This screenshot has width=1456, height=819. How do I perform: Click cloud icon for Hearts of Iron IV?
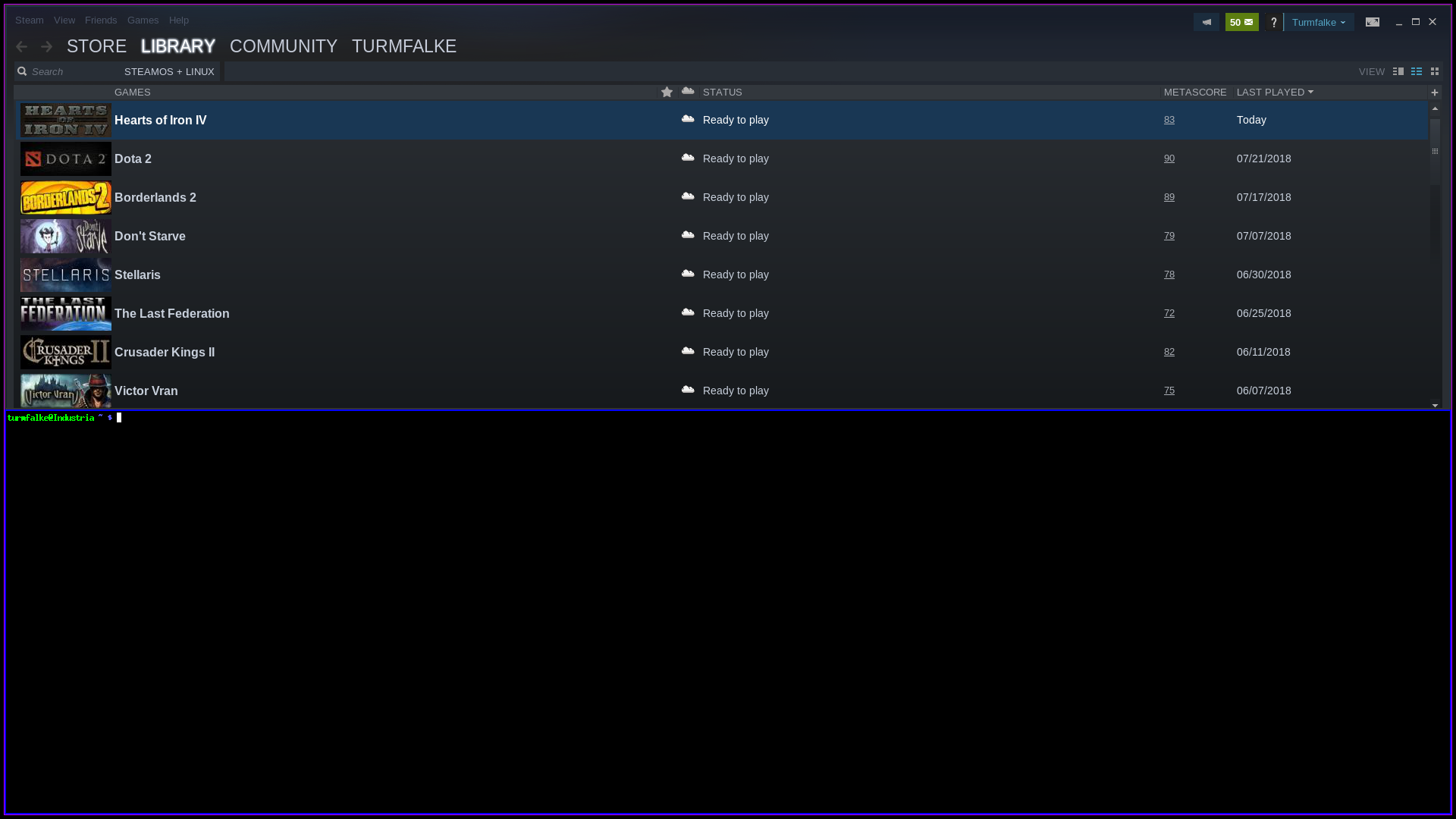point(688,119)
